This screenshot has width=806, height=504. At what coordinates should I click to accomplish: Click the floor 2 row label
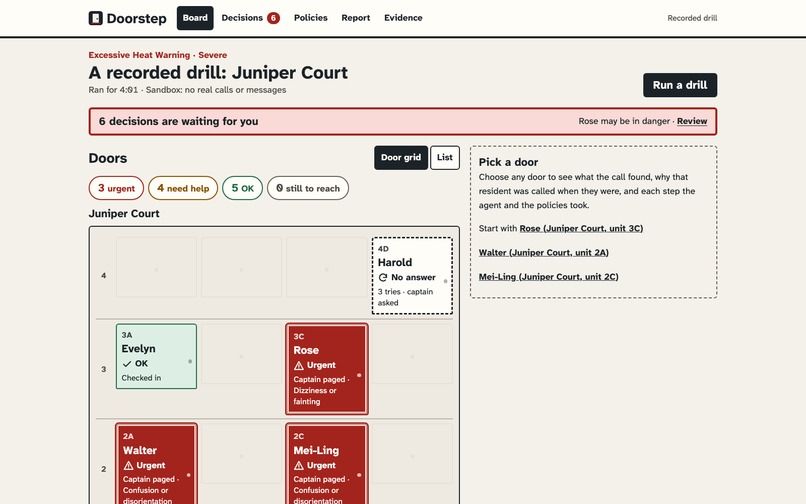click(104, 469)
